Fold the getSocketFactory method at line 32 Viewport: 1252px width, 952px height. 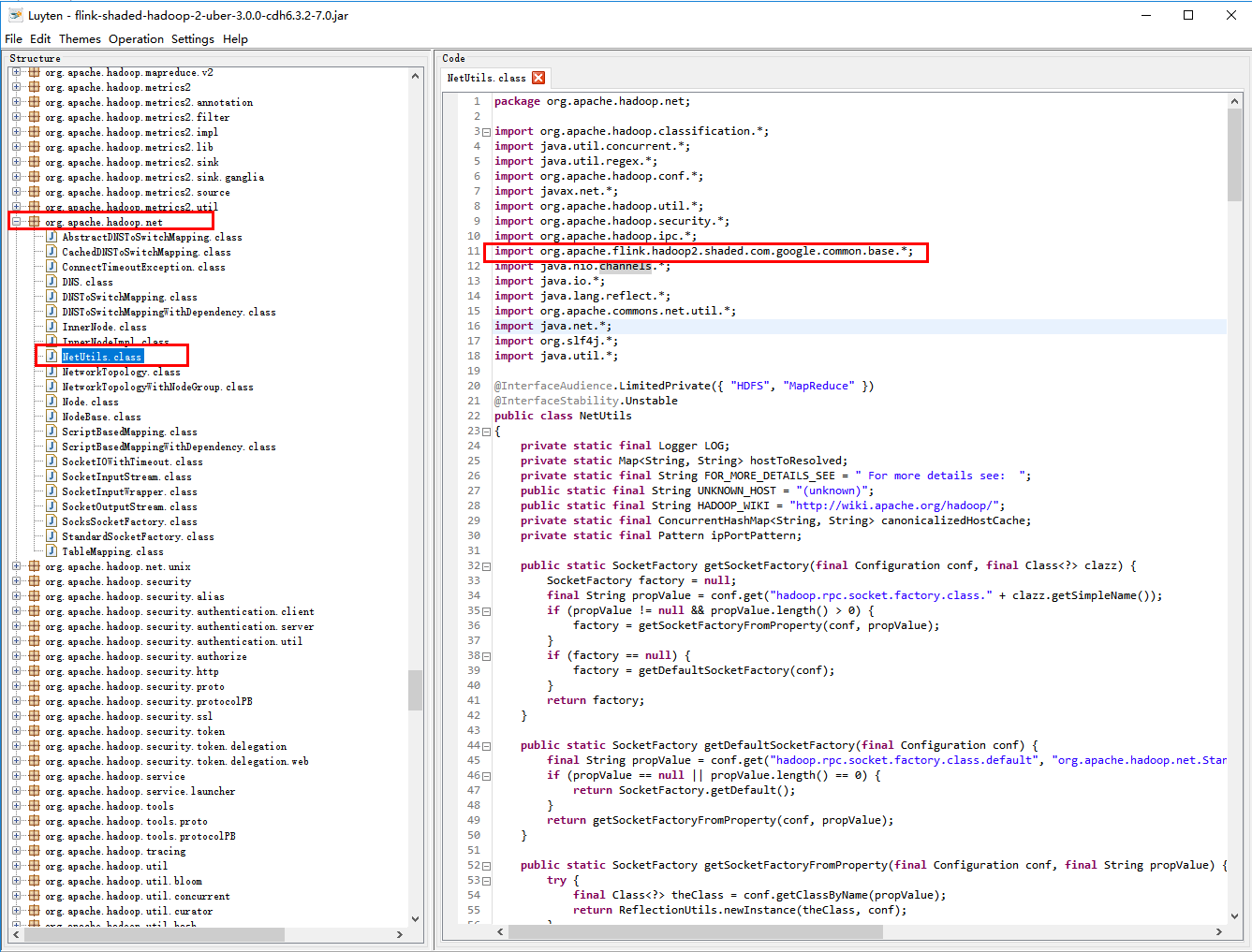(486, 564)
